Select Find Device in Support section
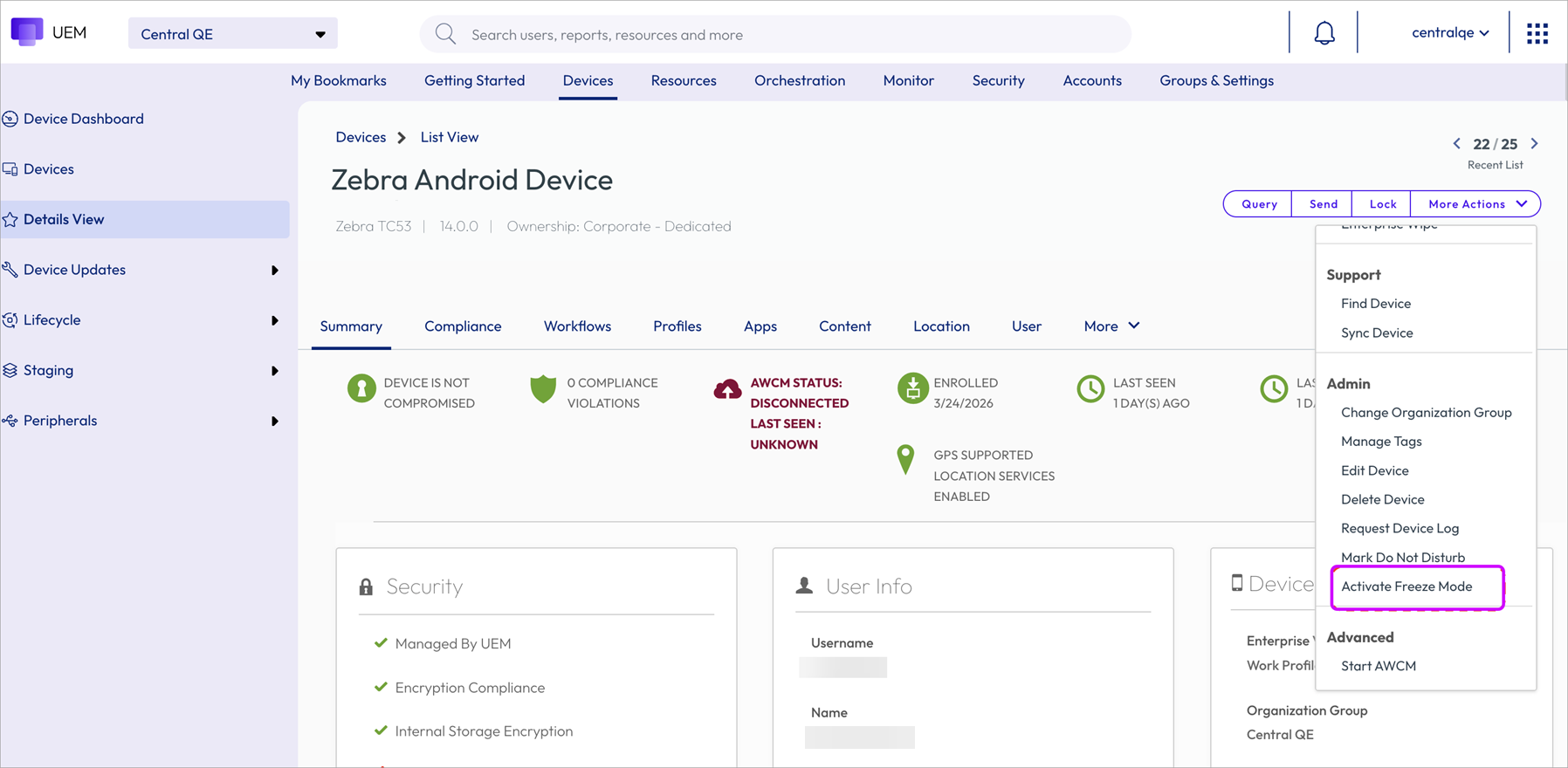Image resolution: width=1568 pixels, height=768 pixels. click(1376, 304)
